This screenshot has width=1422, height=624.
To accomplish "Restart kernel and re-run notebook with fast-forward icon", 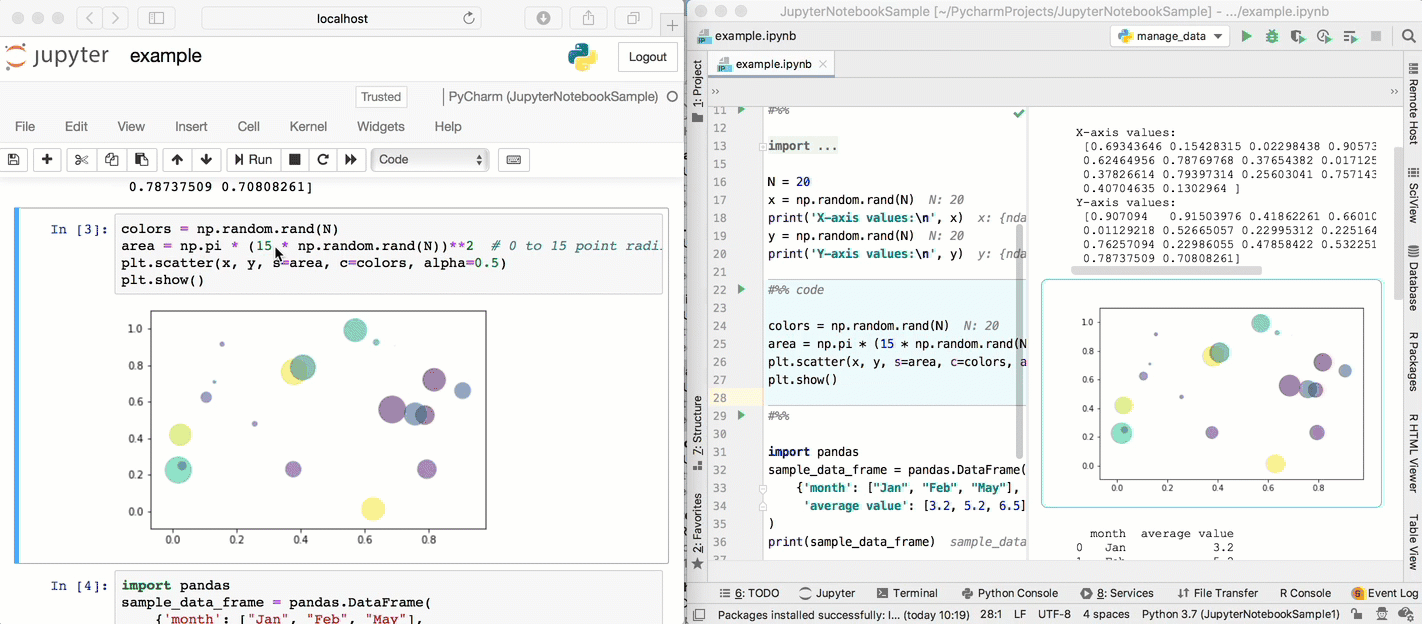I will 350,159.
